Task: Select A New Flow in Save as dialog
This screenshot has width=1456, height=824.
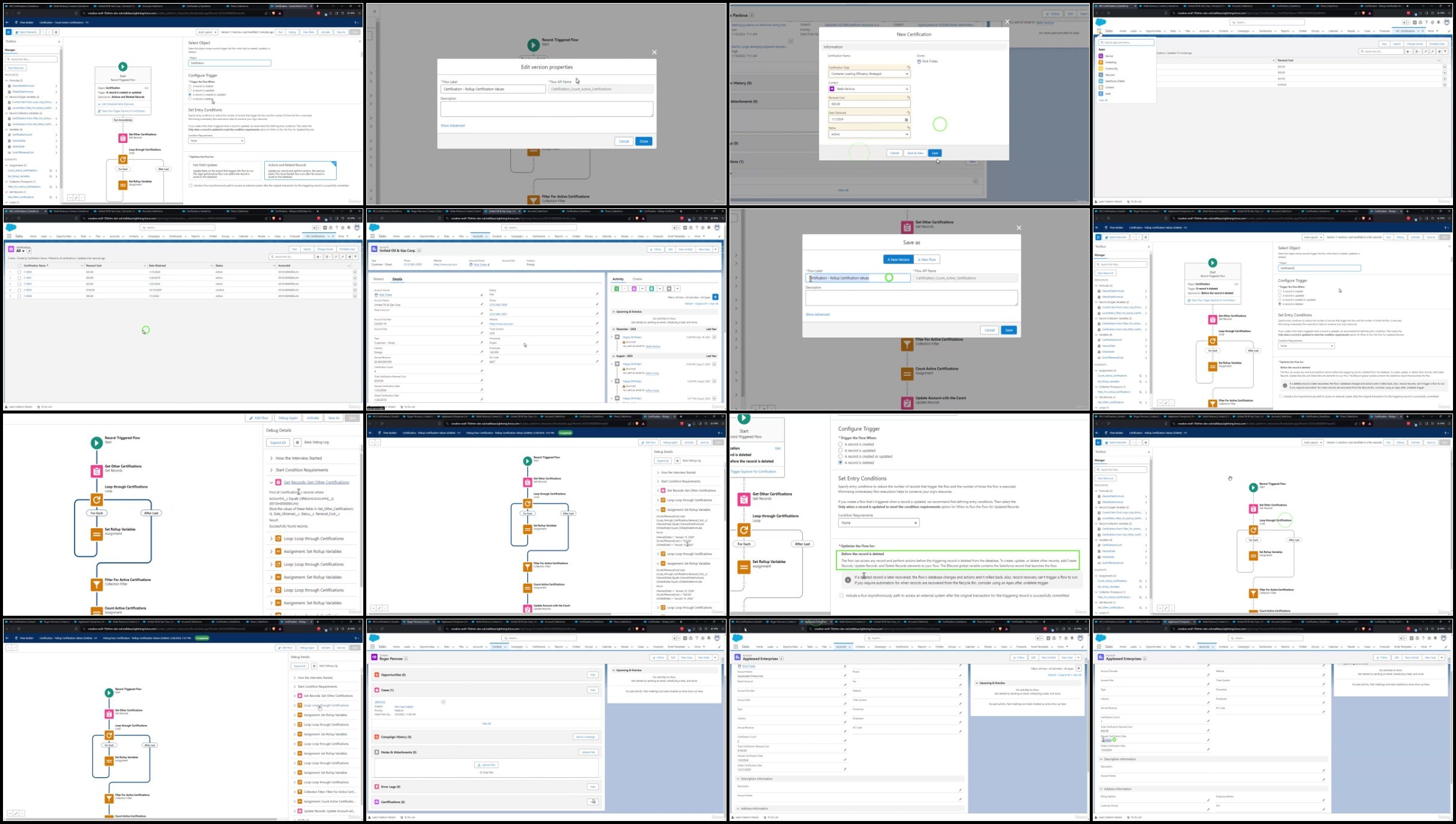Action: pos(927,259)
